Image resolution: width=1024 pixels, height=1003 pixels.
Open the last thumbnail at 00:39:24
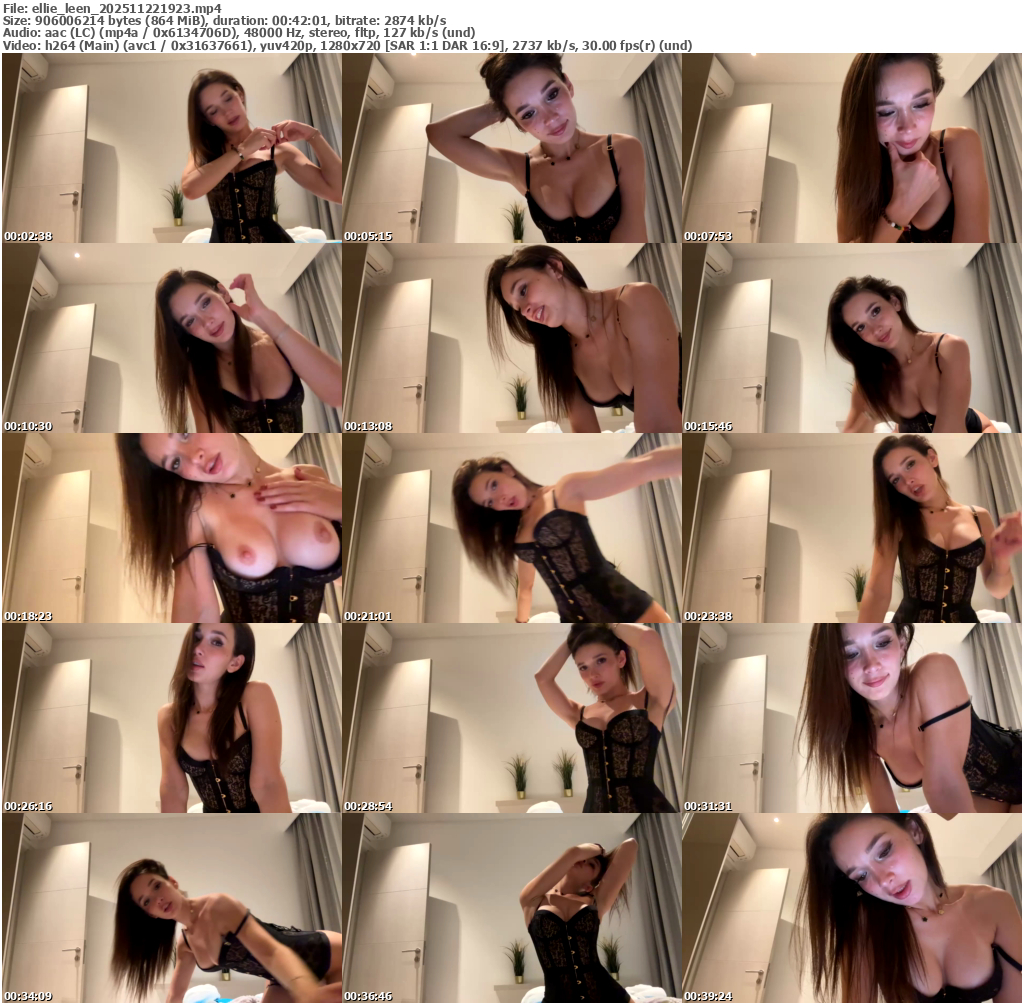[x=852, y=908]
